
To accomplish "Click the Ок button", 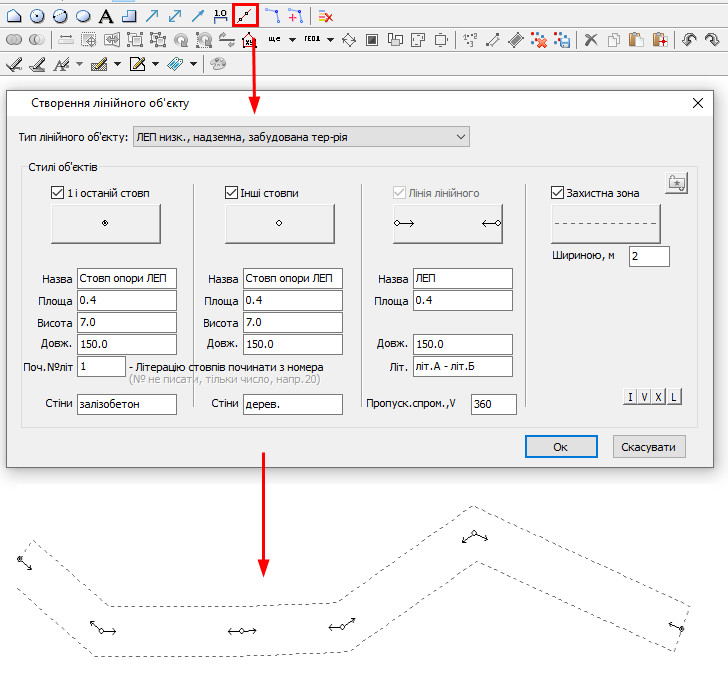I will pyautogui.click(x=561, y=447).
